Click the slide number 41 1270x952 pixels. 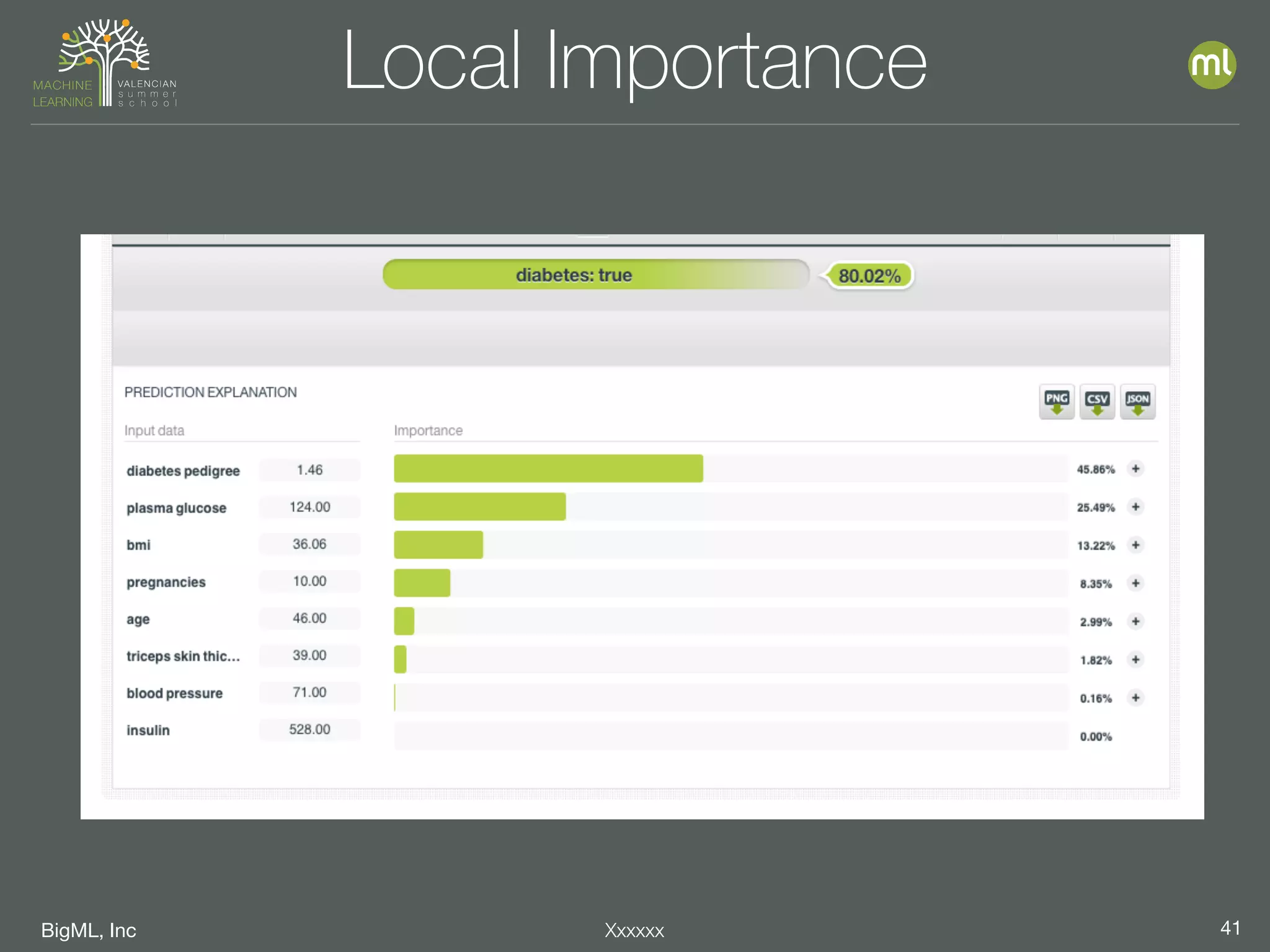pos(1230,928)
